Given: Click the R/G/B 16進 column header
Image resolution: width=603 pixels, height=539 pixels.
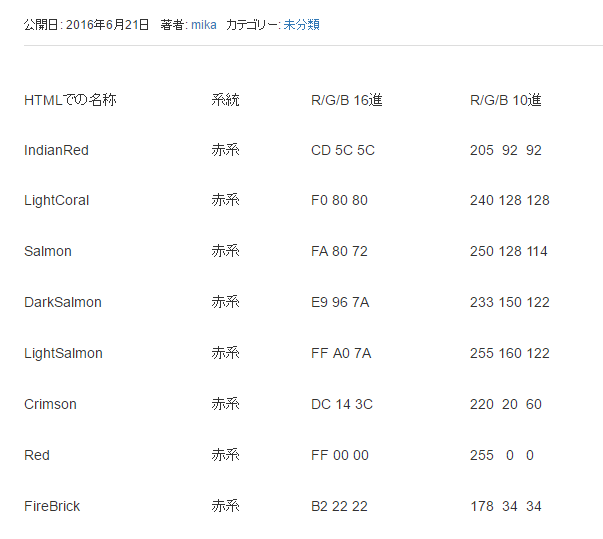Looking at the screenshot, I should point(347,100).
